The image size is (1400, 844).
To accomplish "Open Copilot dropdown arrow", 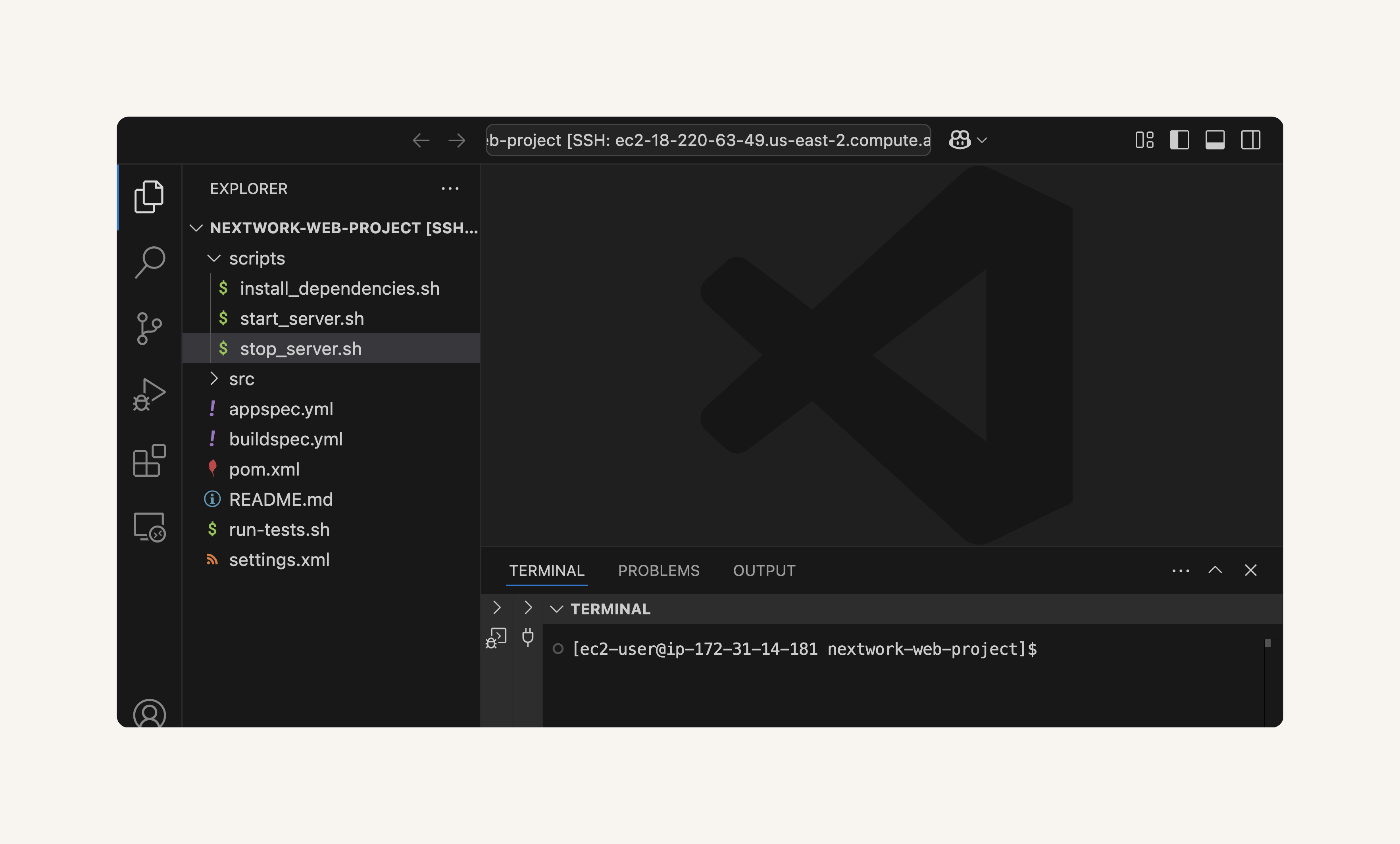I will pos(982,140).
